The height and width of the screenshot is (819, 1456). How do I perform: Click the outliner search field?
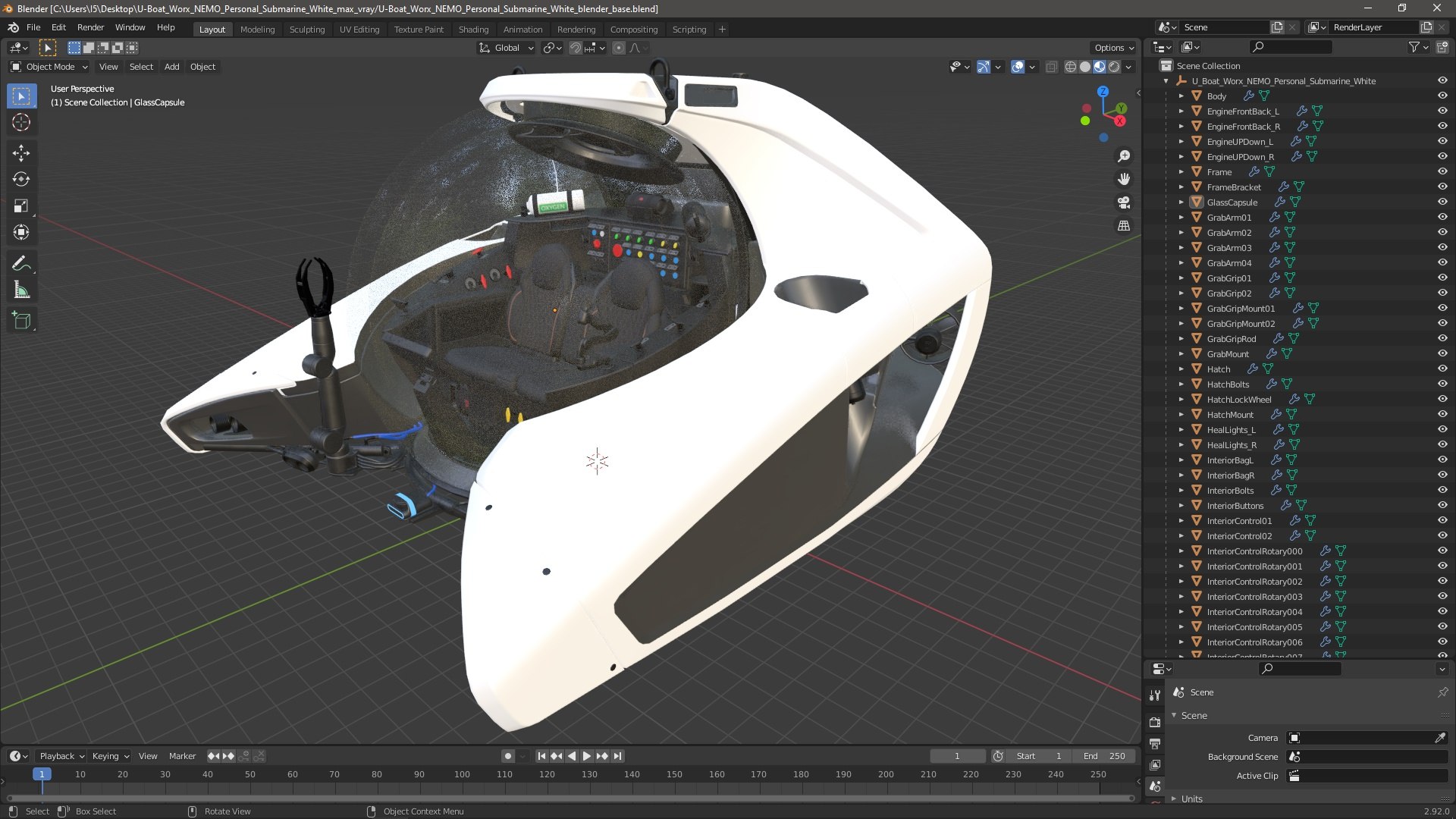point(1291,47)
